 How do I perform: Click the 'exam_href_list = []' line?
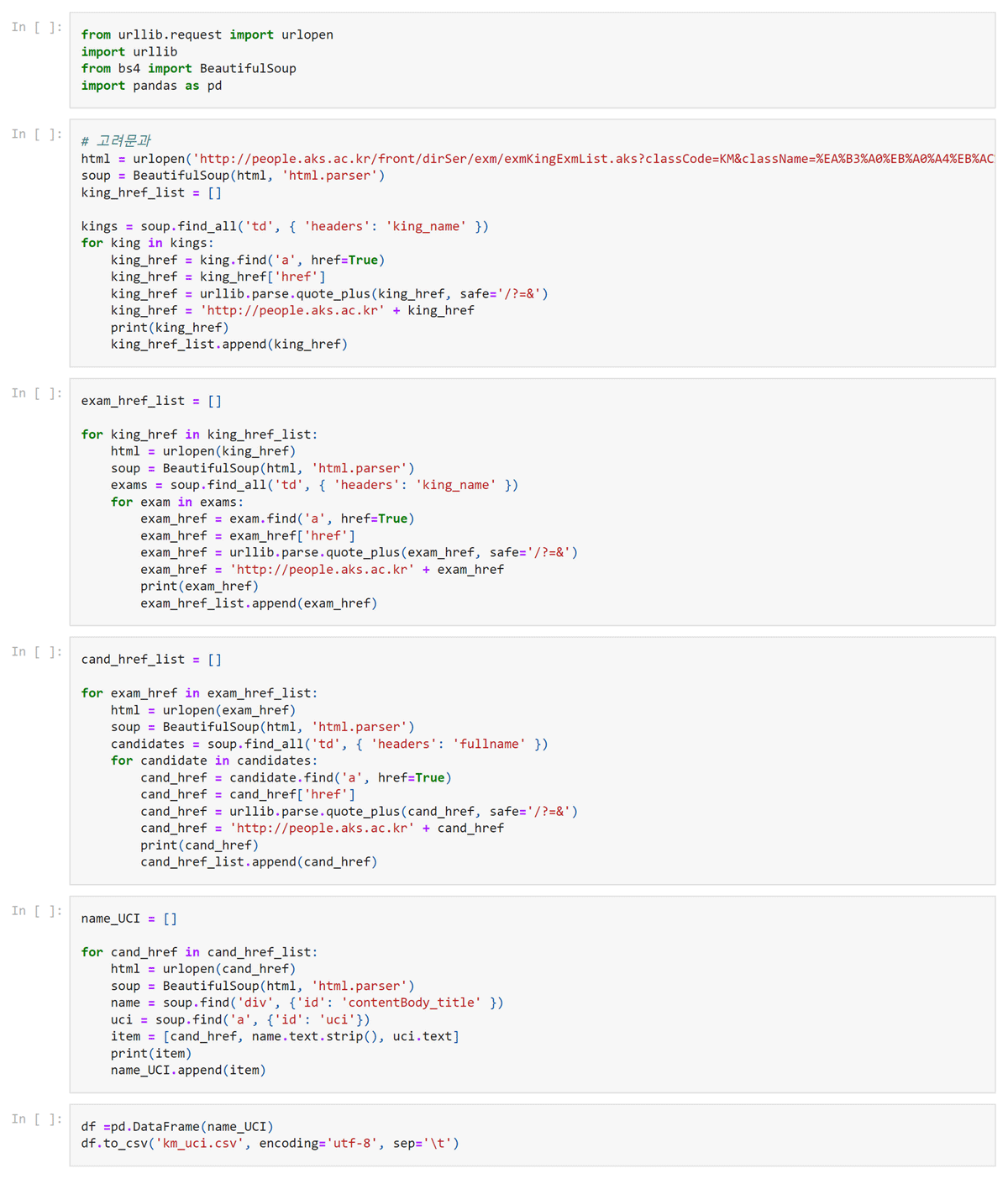151,401
